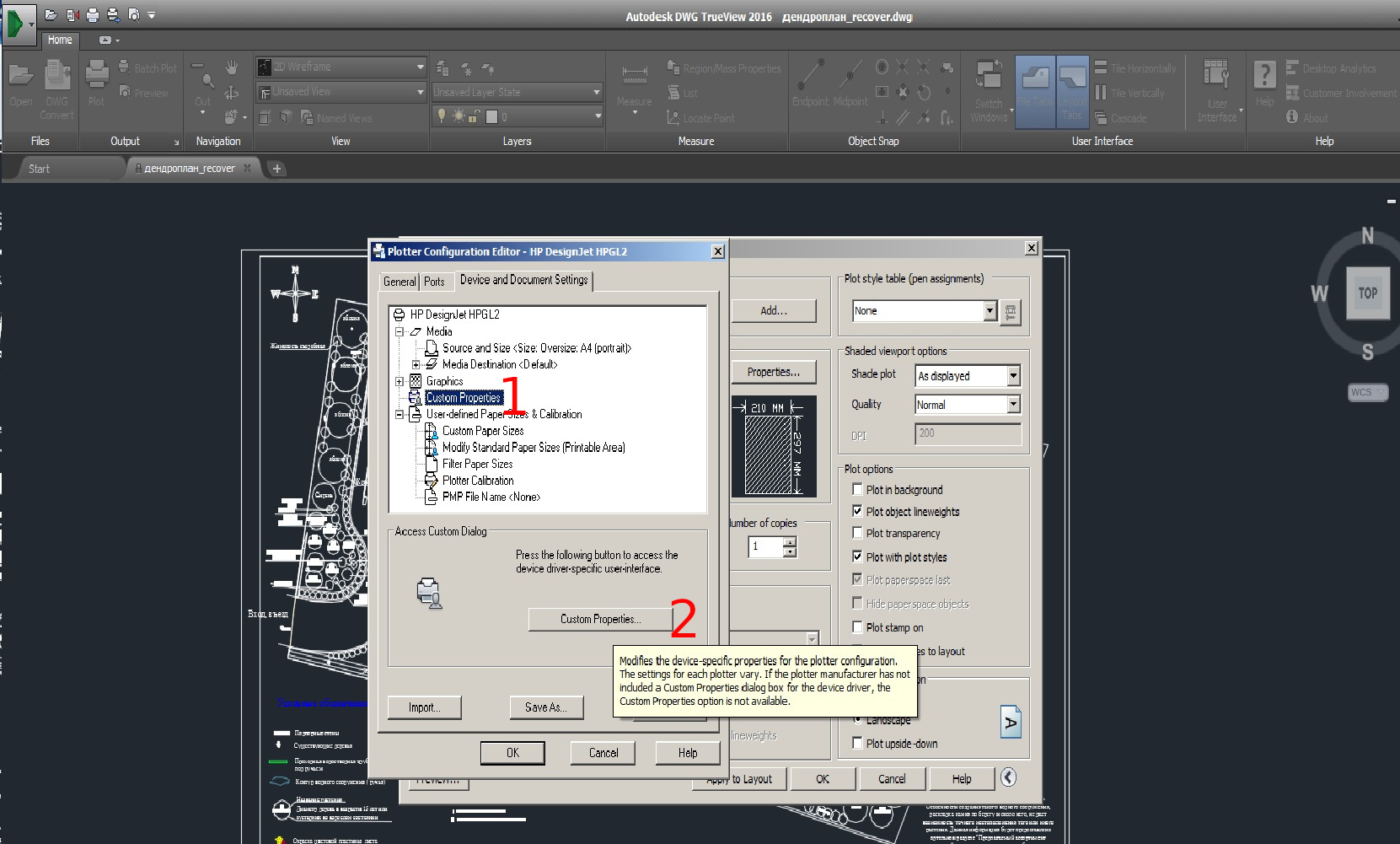
Task: Select the Home ribbon tab
Action: [x=60, y=40]
